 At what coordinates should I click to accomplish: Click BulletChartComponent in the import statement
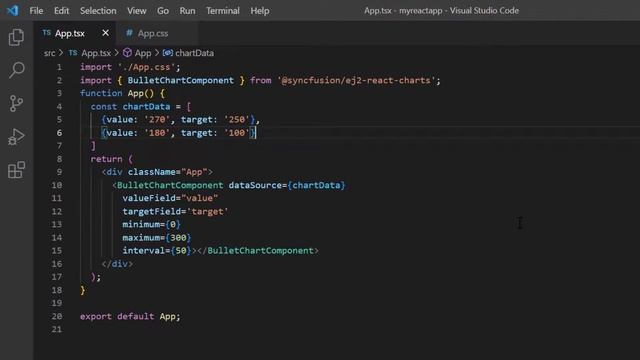click(x=180, y=80)
